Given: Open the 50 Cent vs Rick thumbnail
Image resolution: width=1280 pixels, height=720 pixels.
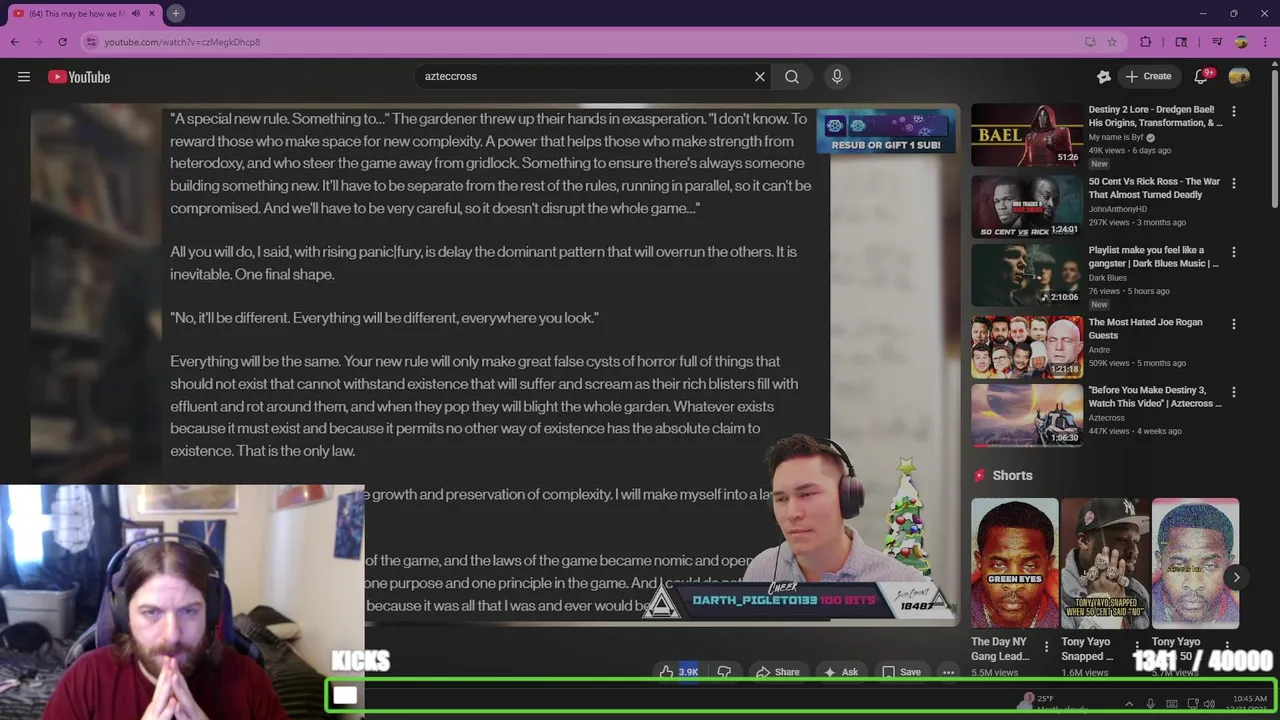Looking at the screenshot, I should tap(1027, 206).
